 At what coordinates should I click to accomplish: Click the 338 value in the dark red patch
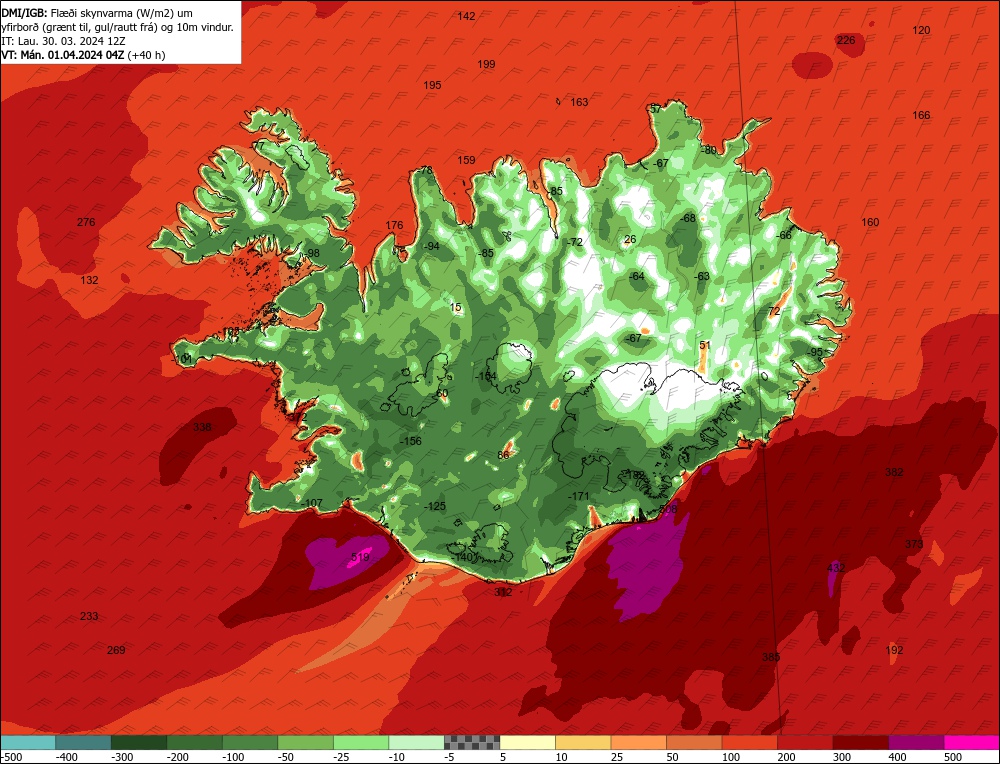[x=202, y=427]
